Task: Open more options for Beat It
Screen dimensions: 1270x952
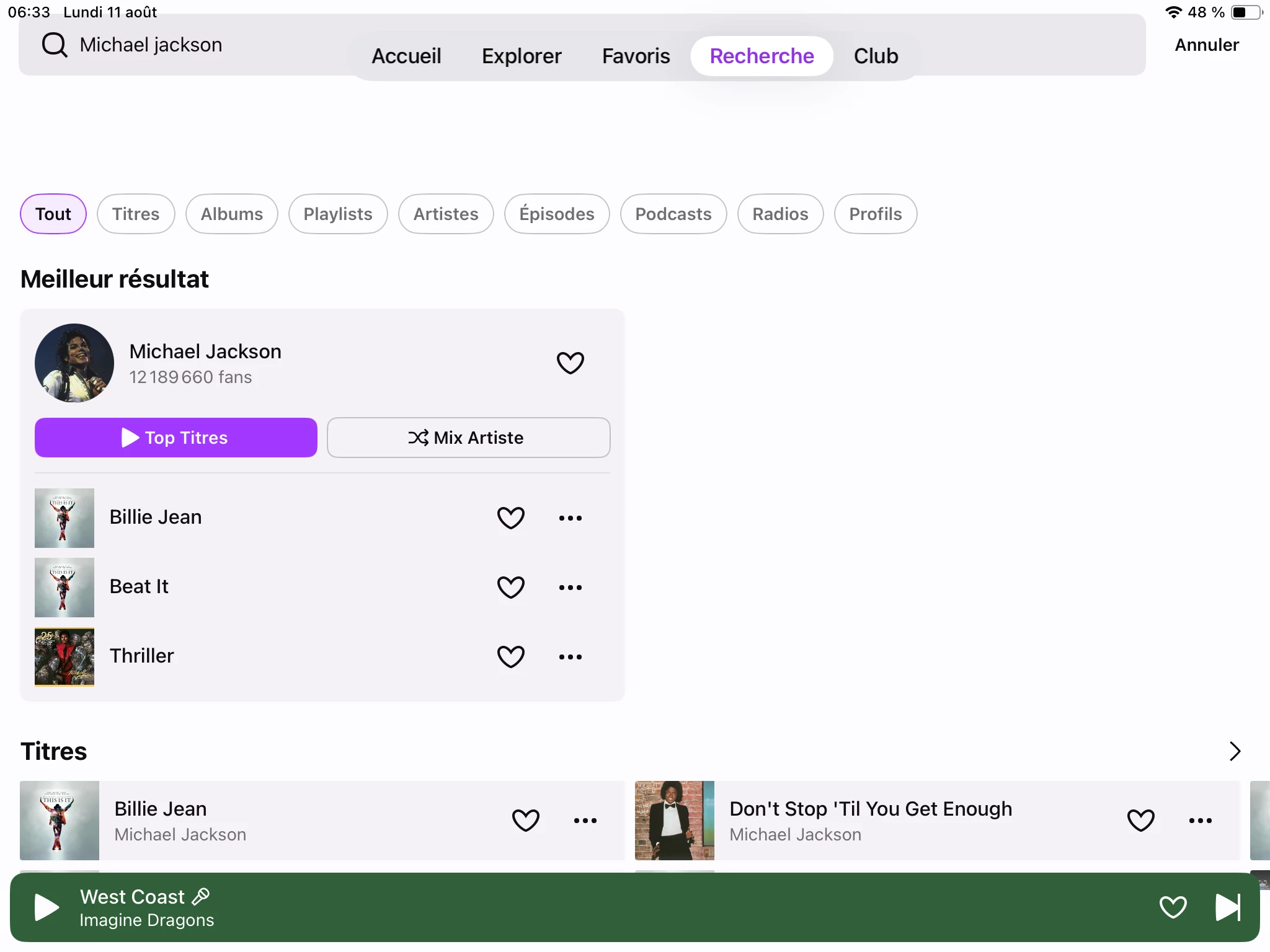Action: (x=570, y=587)
